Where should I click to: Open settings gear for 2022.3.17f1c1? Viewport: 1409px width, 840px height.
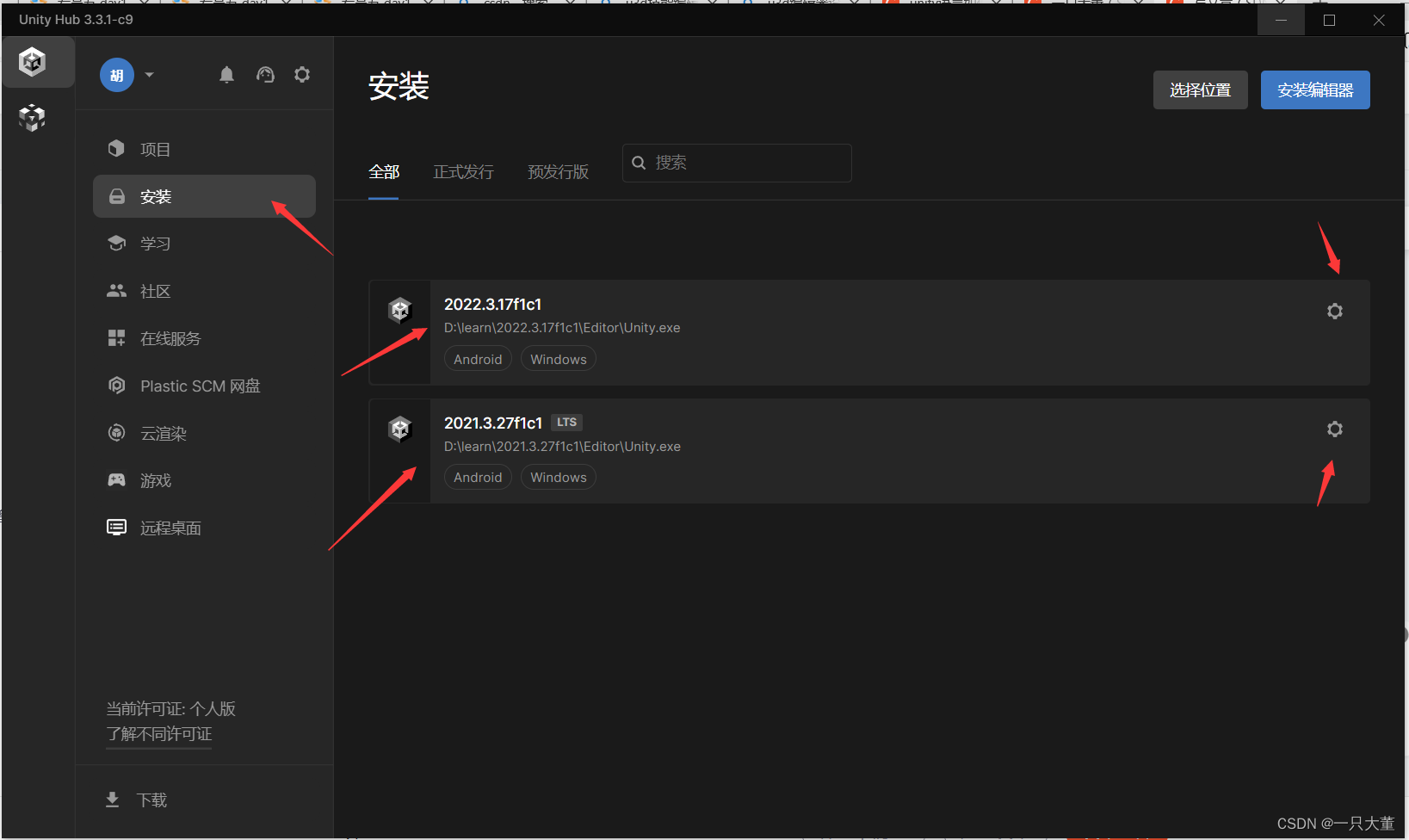(1335, 311)
